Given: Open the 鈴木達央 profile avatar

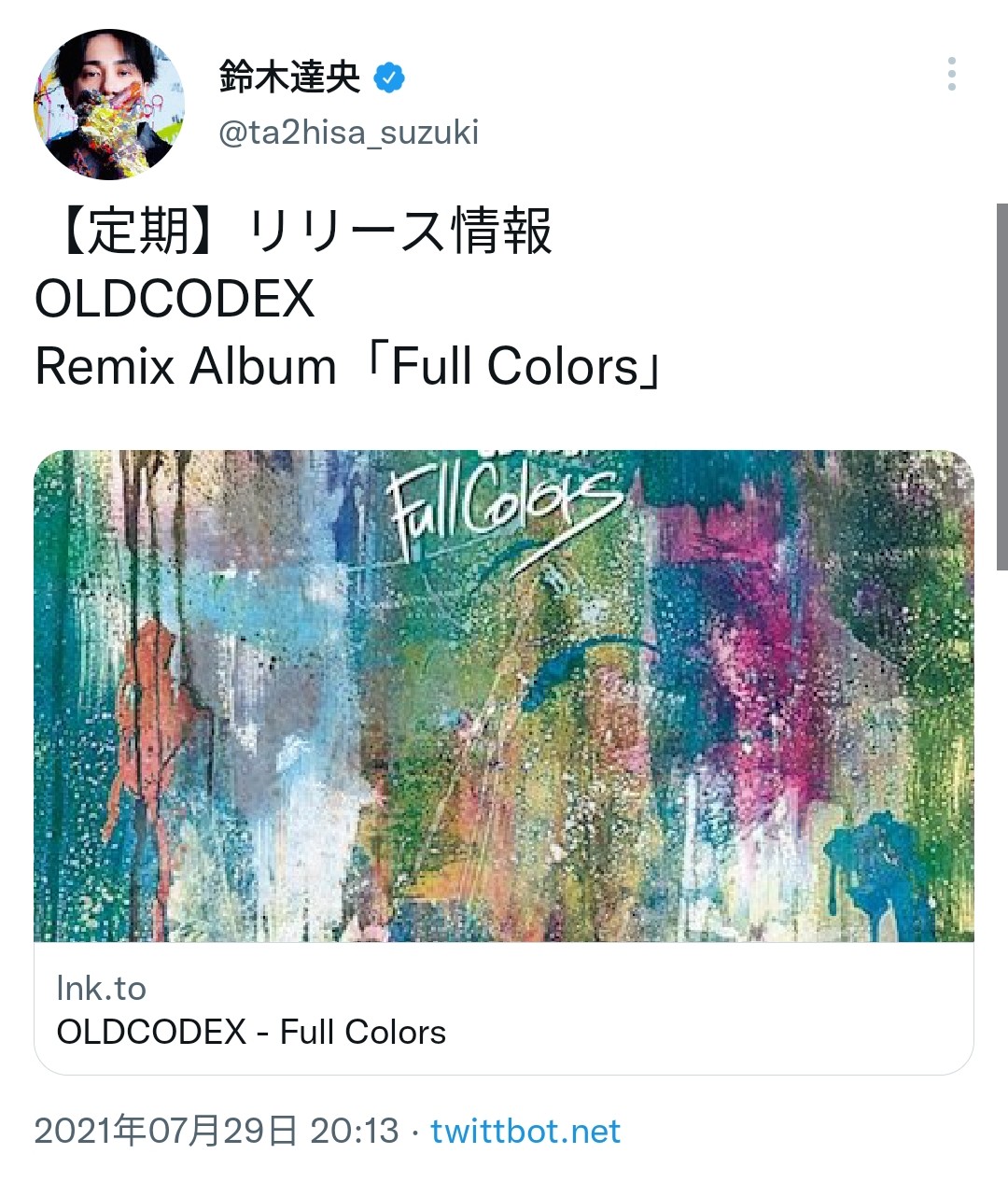Looking at the screenshot, I should (108, 104).
